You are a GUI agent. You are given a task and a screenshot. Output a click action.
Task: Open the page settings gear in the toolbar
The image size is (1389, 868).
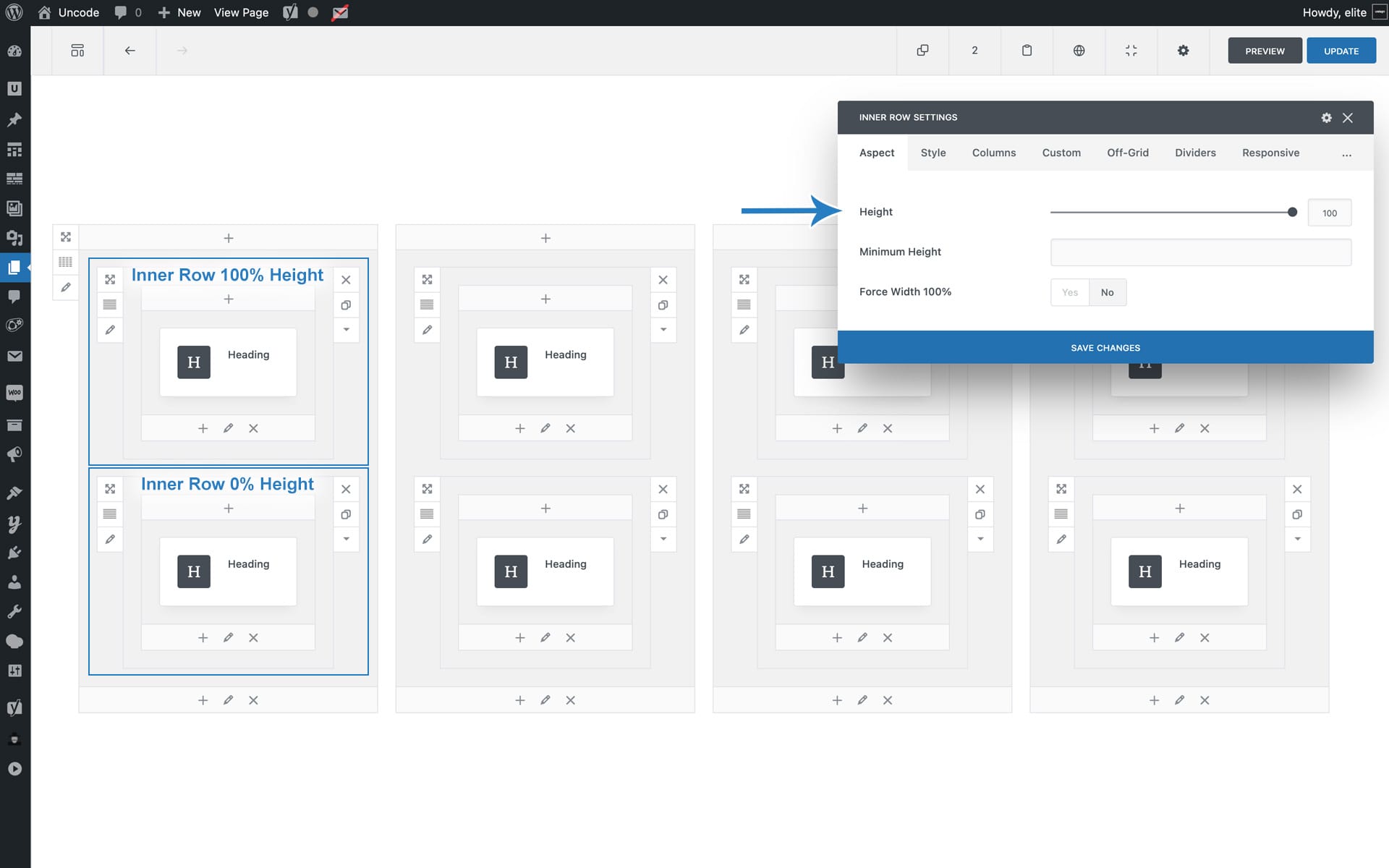(x=1183, y=51)
